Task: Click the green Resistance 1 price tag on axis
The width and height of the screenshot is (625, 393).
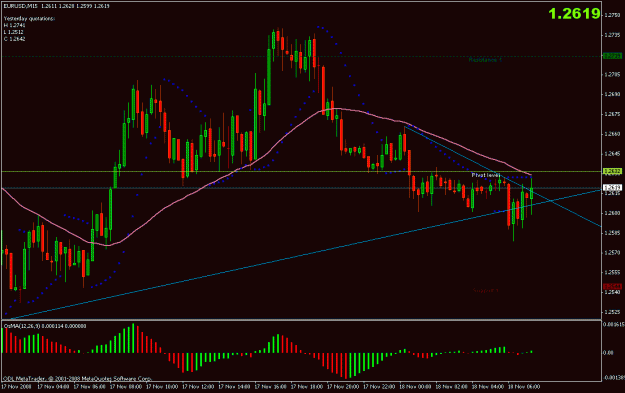Action: click(x=613, y=56)
